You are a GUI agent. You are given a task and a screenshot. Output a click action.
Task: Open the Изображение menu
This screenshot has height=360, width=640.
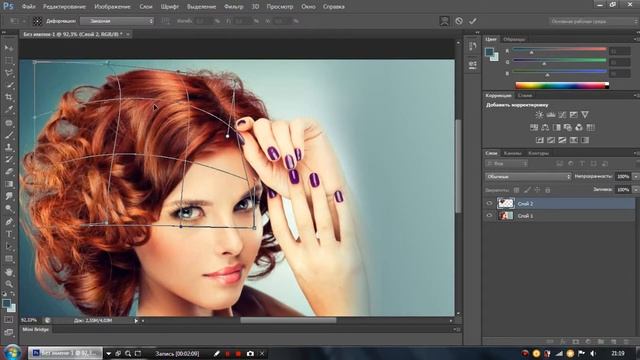pyautogui.click(x=112, y=7)
